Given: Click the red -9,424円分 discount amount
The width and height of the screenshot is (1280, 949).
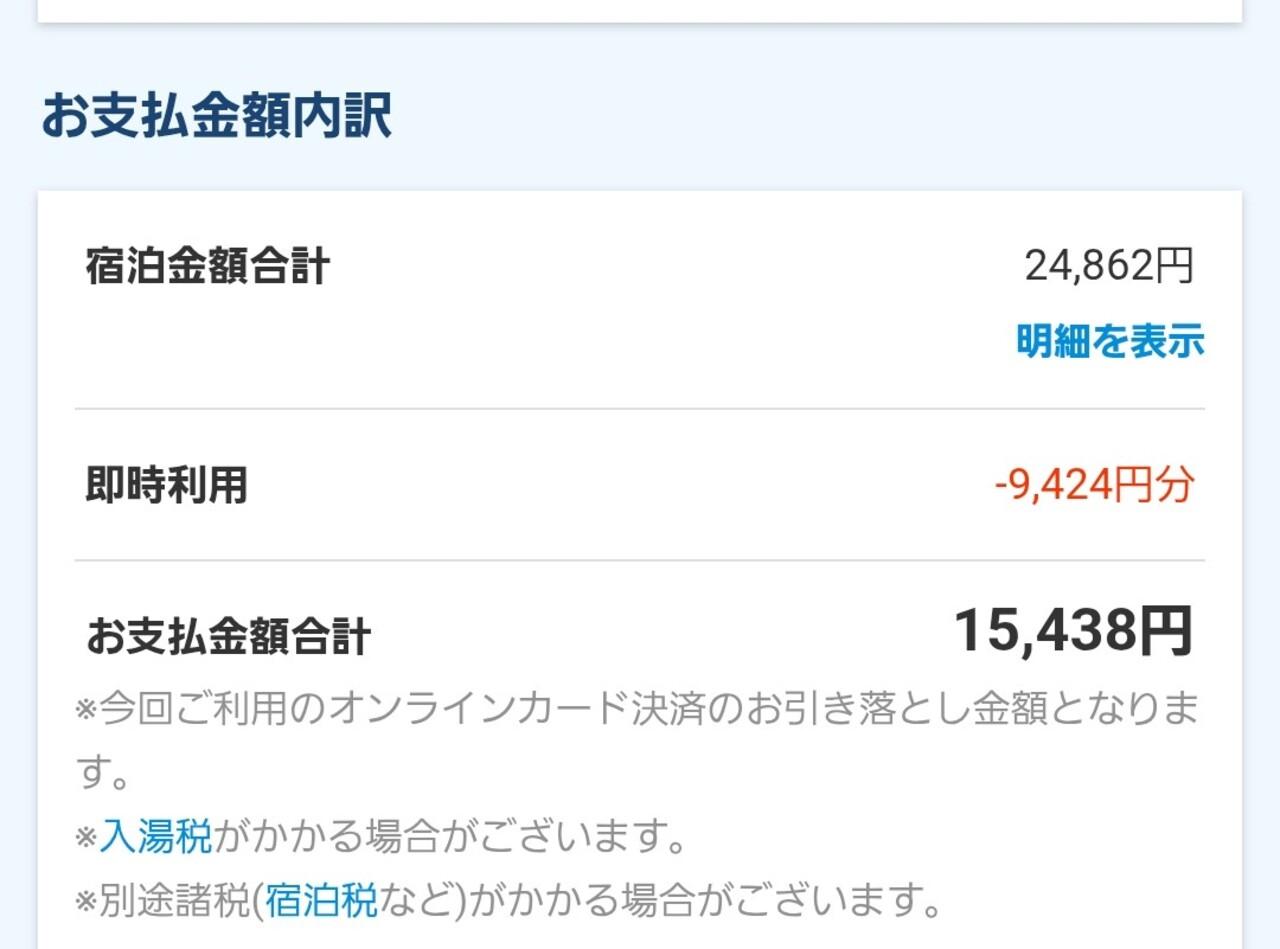Looking at the screenshot, I should pos(1094,486).
